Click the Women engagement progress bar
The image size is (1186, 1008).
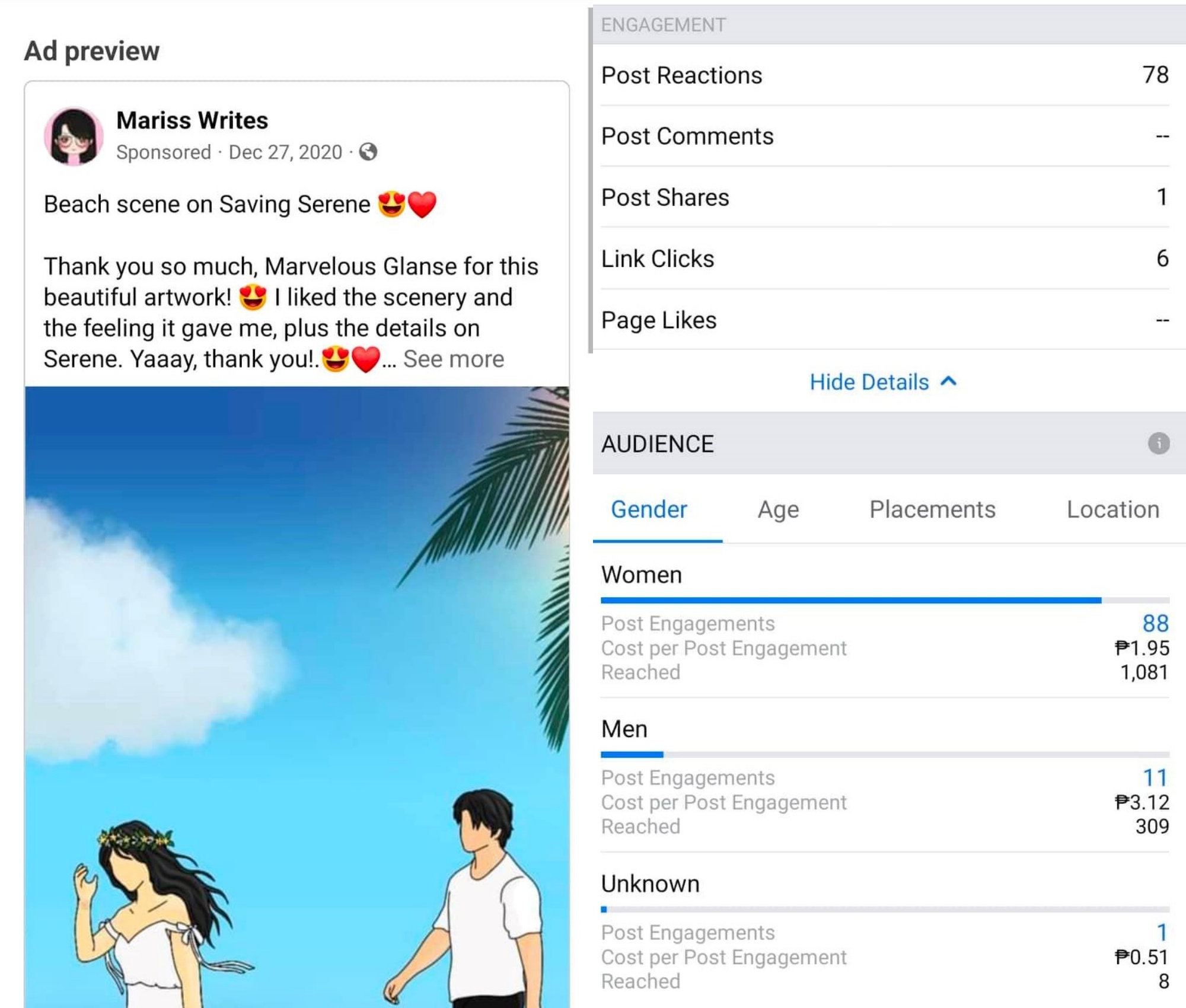point(885,600)
